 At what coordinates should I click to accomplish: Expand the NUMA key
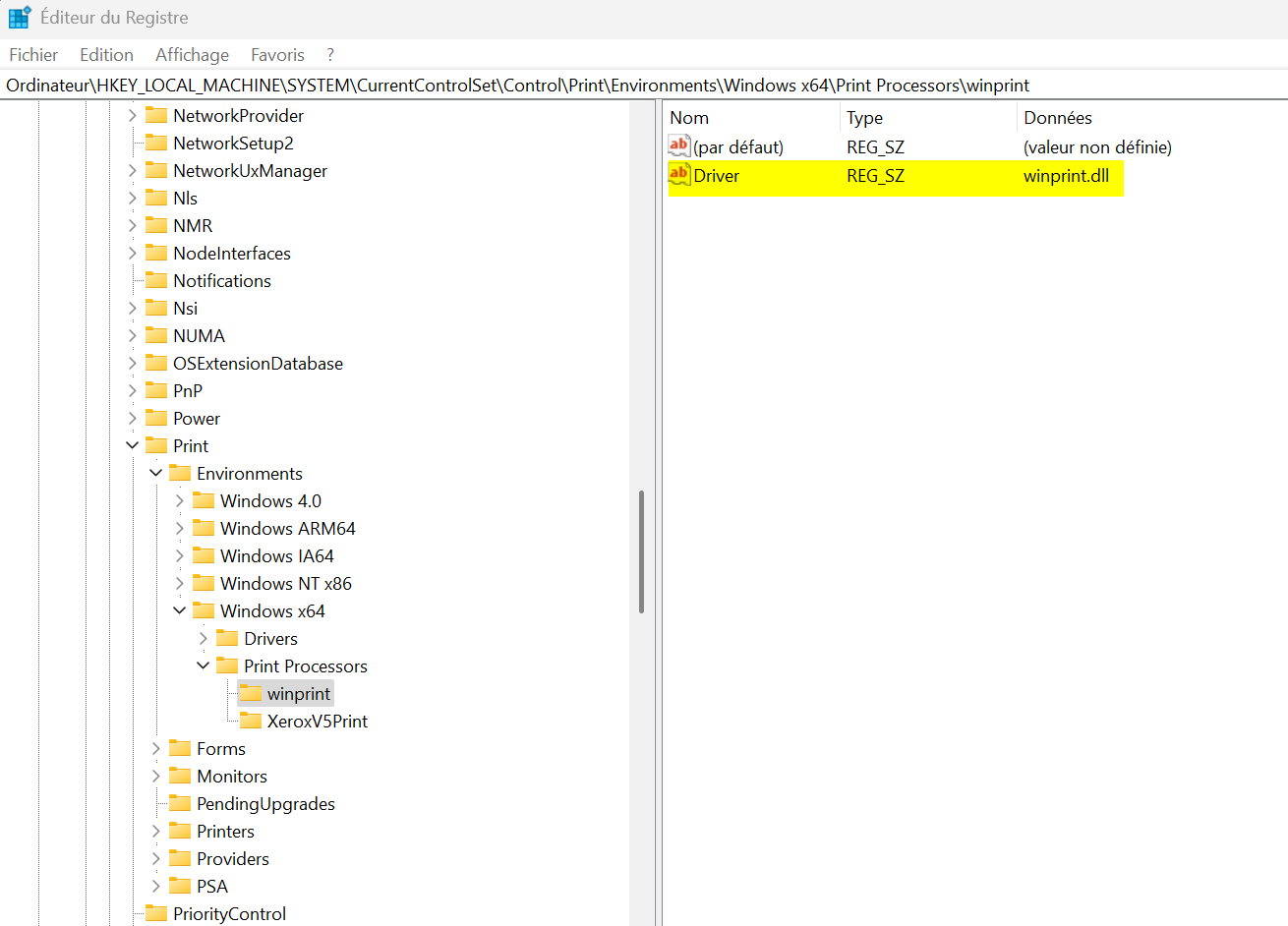click(x=132, y=336)
